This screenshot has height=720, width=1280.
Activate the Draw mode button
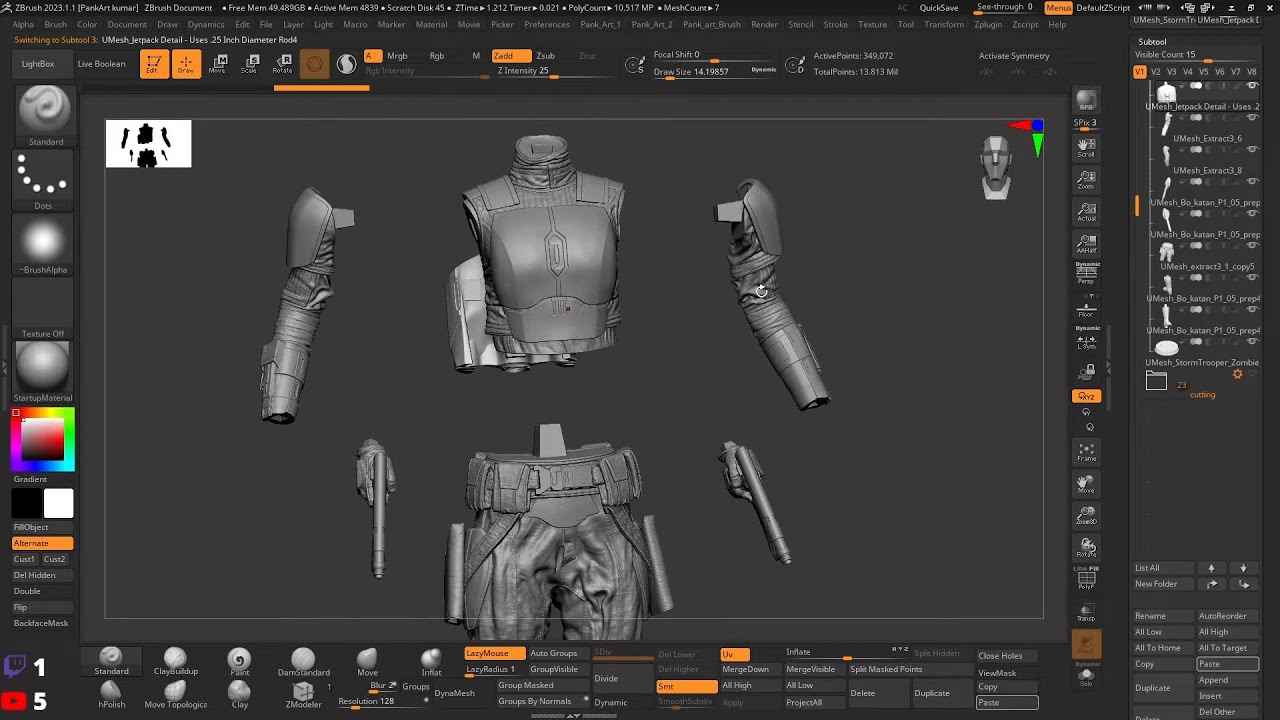[185, 64]
